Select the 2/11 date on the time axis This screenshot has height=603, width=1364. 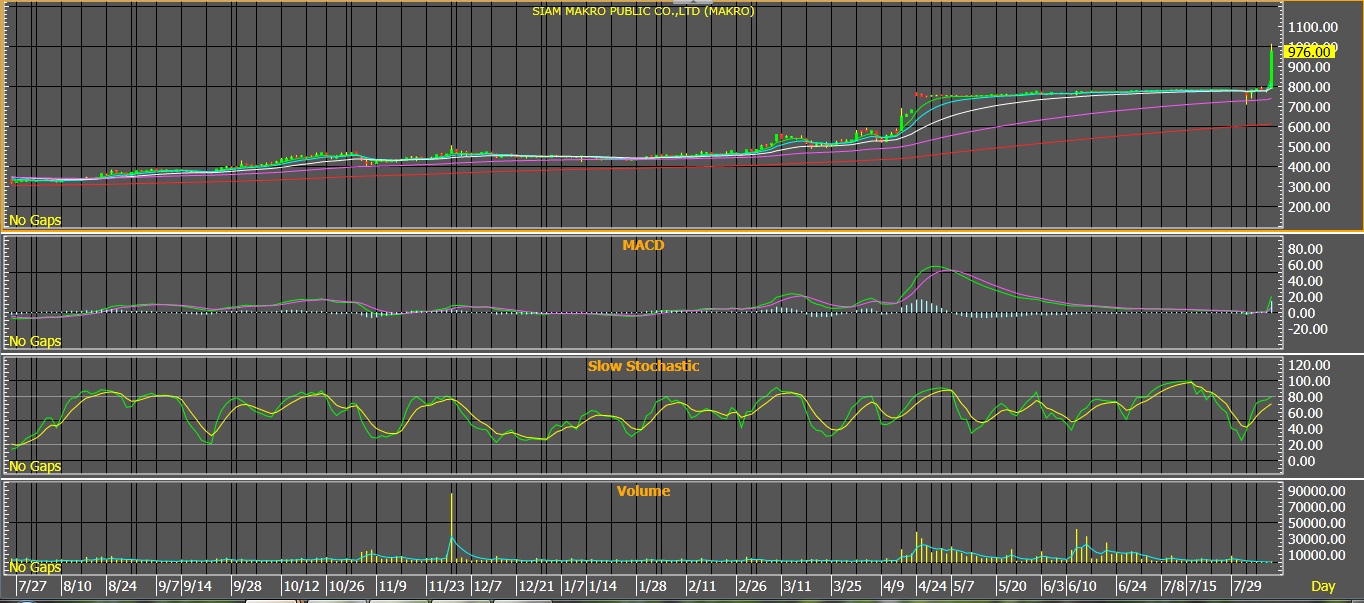[701, 585]
